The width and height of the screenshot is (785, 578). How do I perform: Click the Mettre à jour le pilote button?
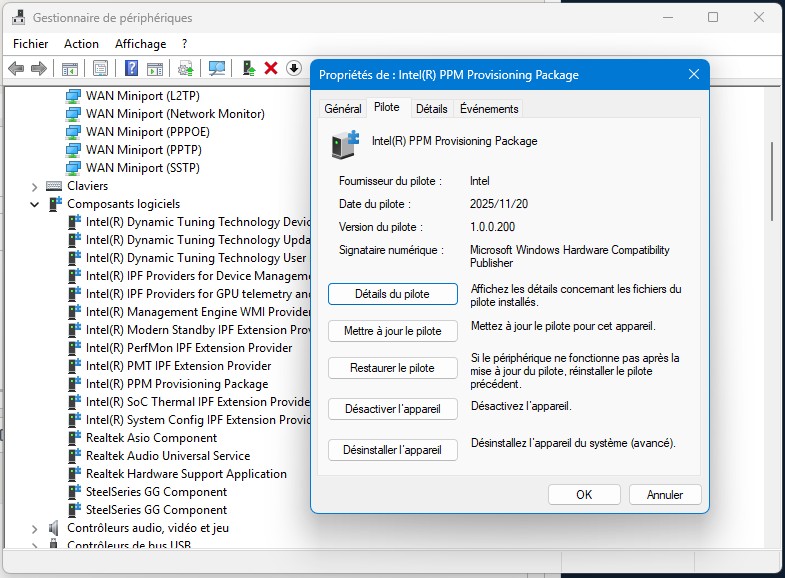pos(392,331)
